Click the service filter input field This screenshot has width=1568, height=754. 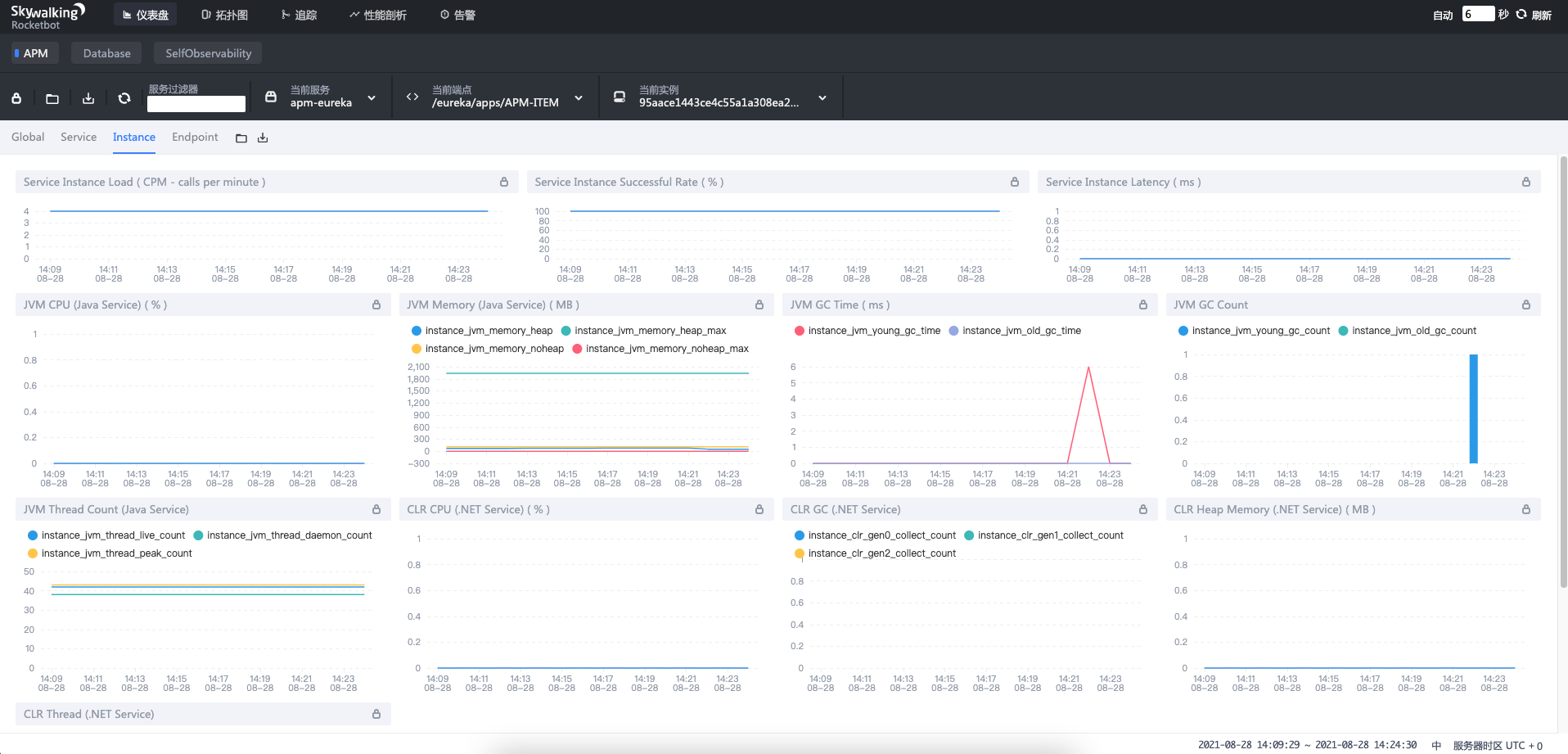196,104
